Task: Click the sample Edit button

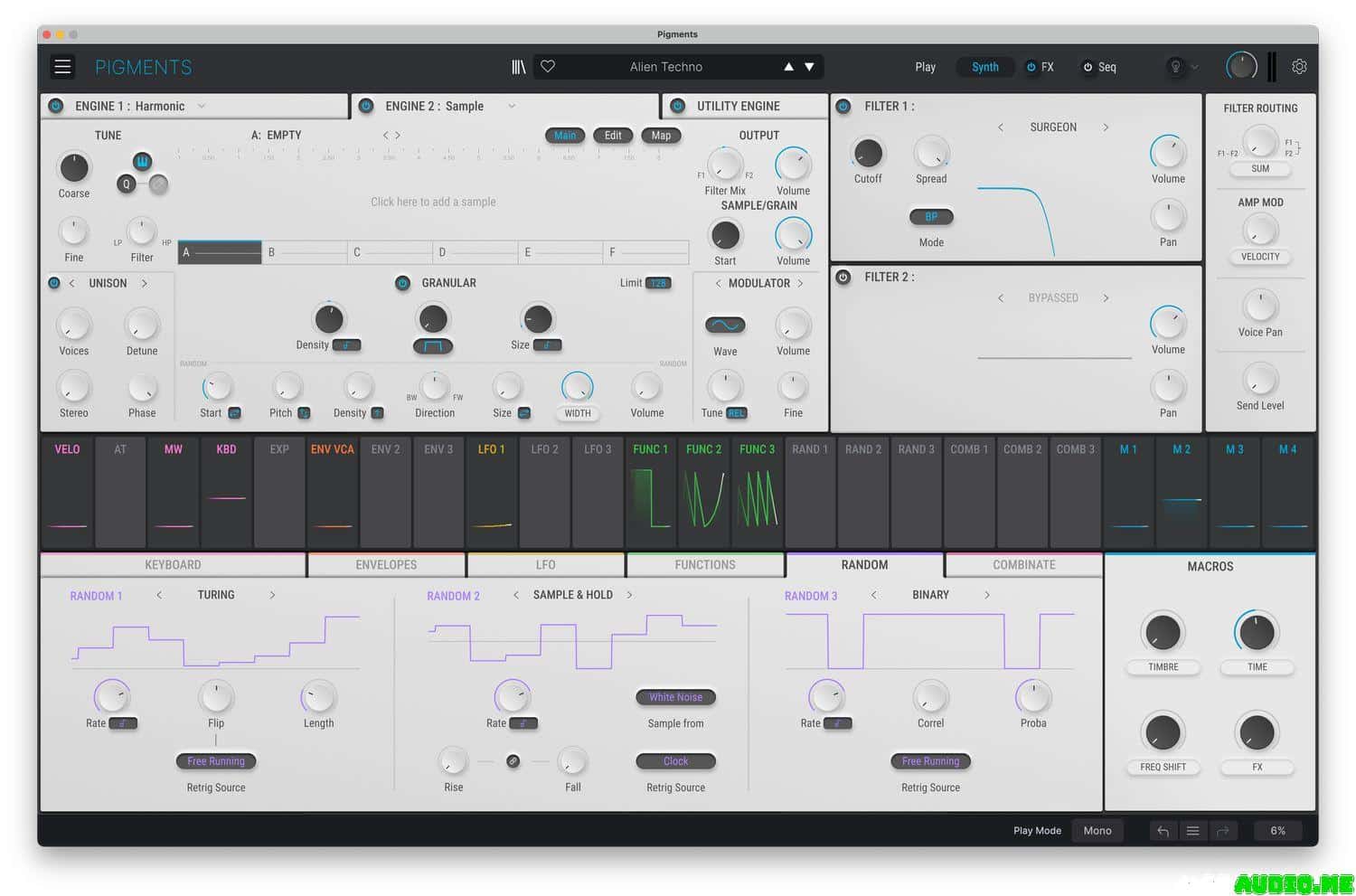Action: [613, 136]
